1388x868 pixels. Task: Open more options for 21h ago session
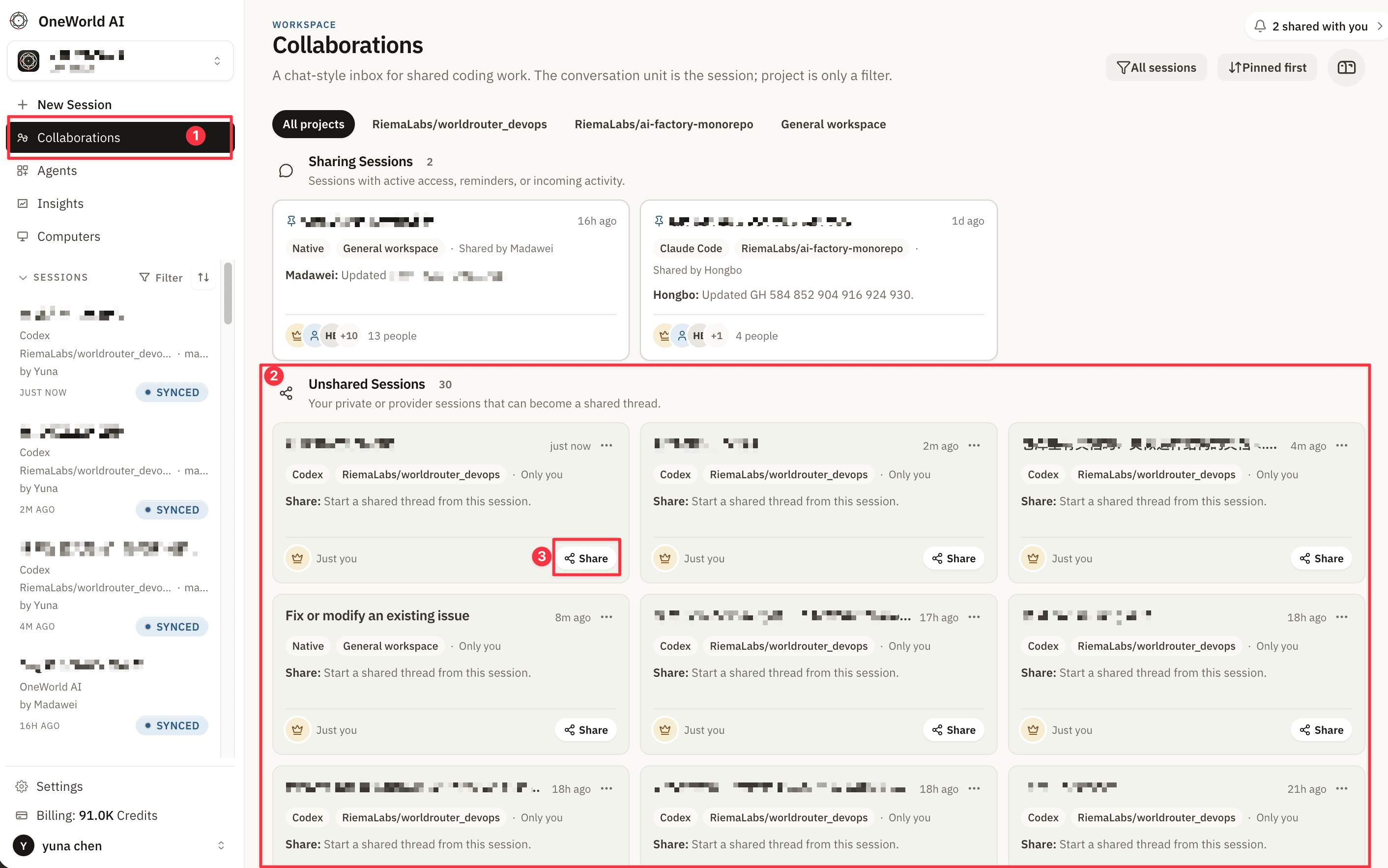(1341, 789)
